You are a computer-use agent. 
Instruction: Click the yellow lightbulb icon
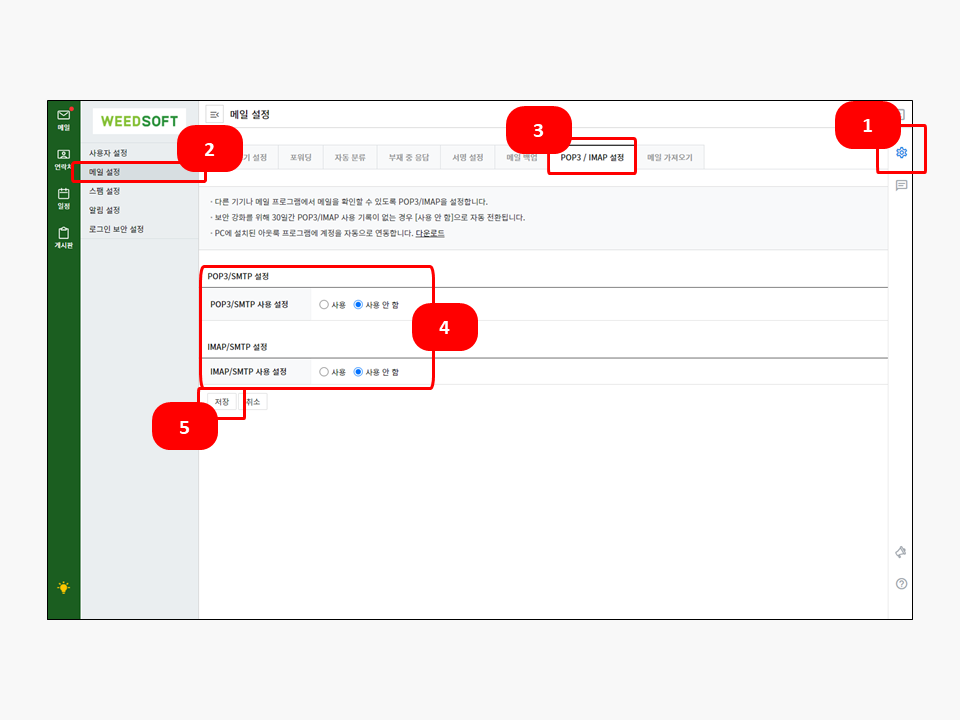pos(64,588)
